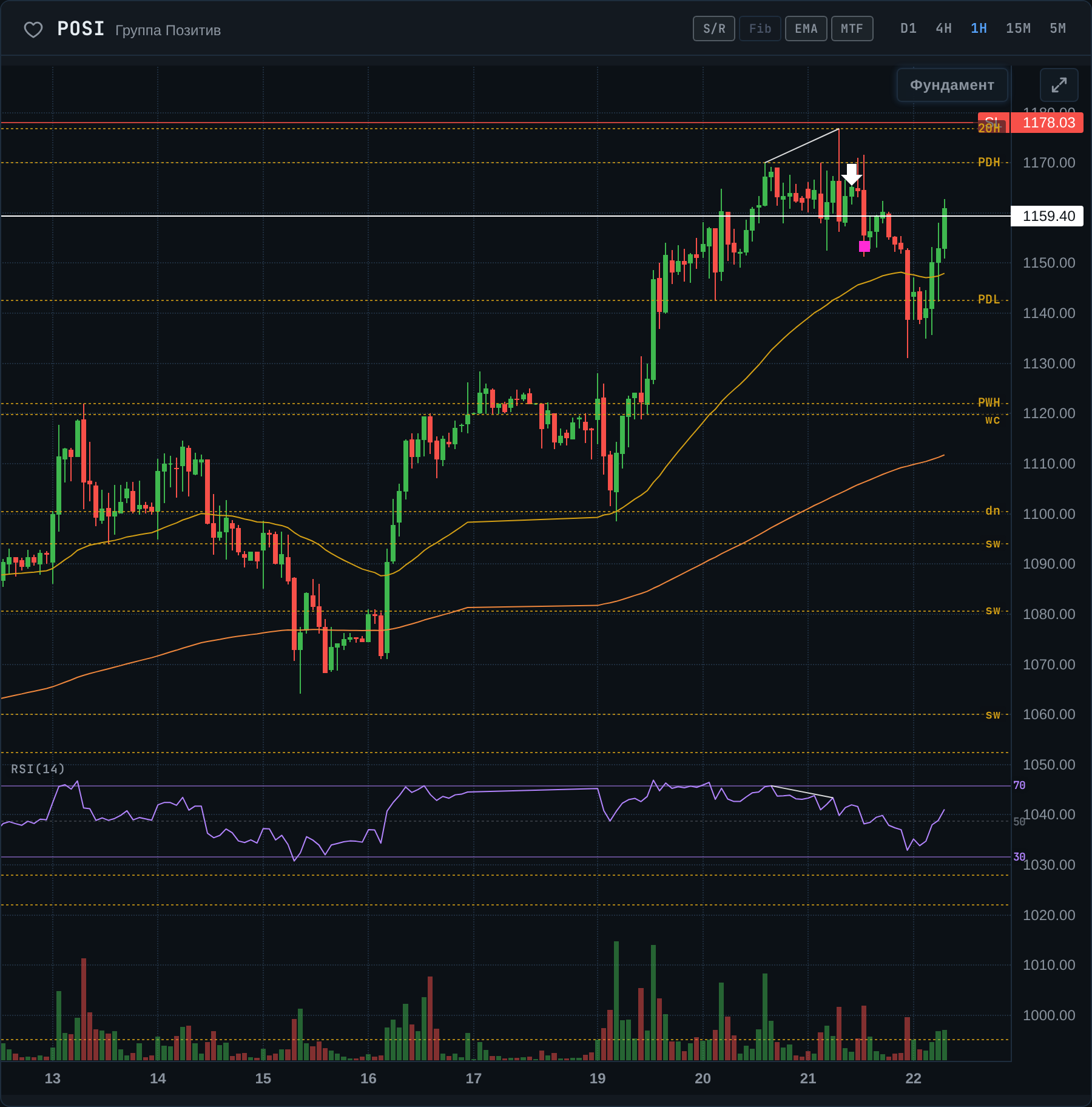
Task: Enable Fib overlay
Action: 760,29
